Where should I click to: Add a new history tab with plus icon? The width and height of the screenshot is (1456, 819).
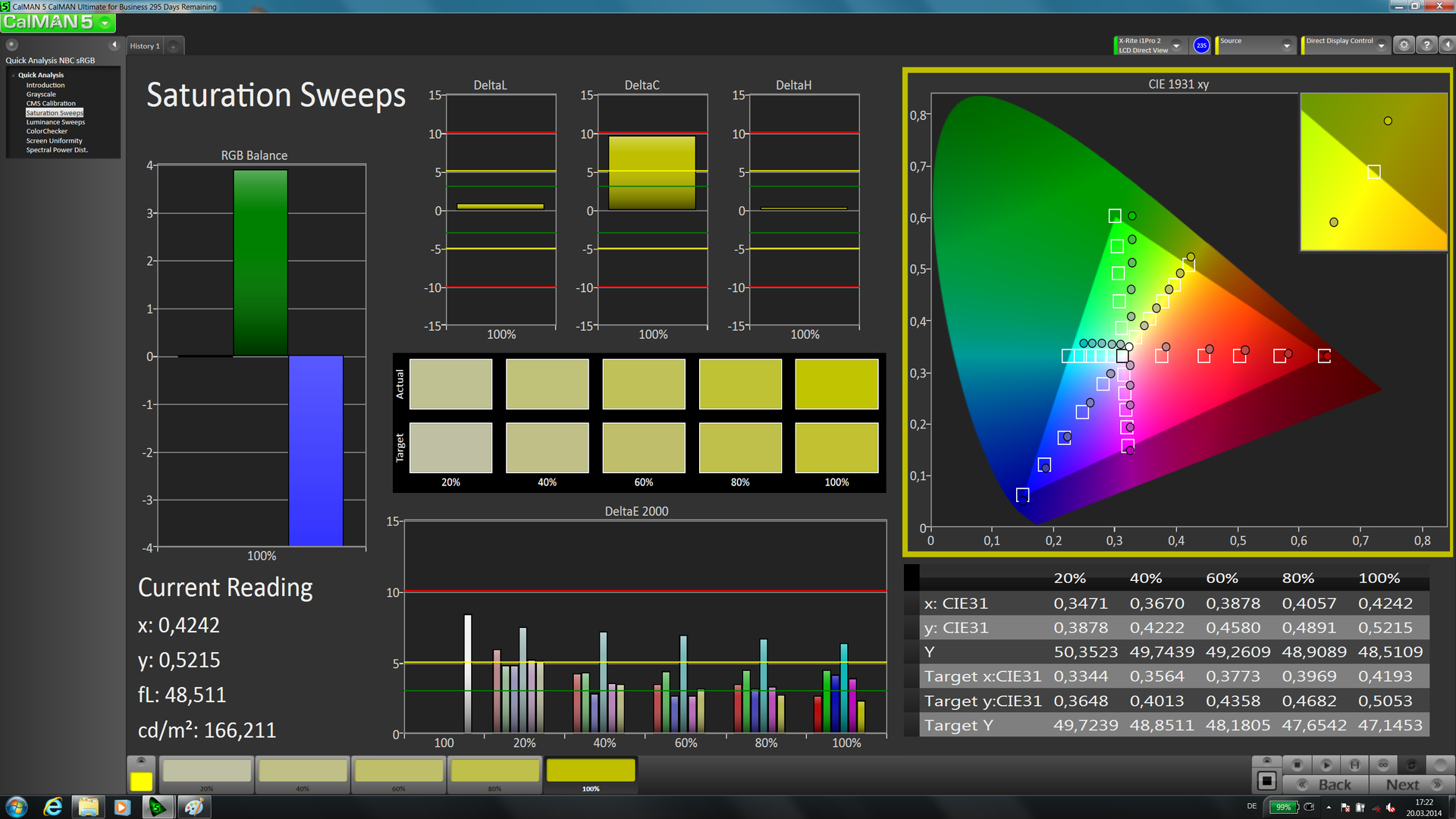point(173,46)
